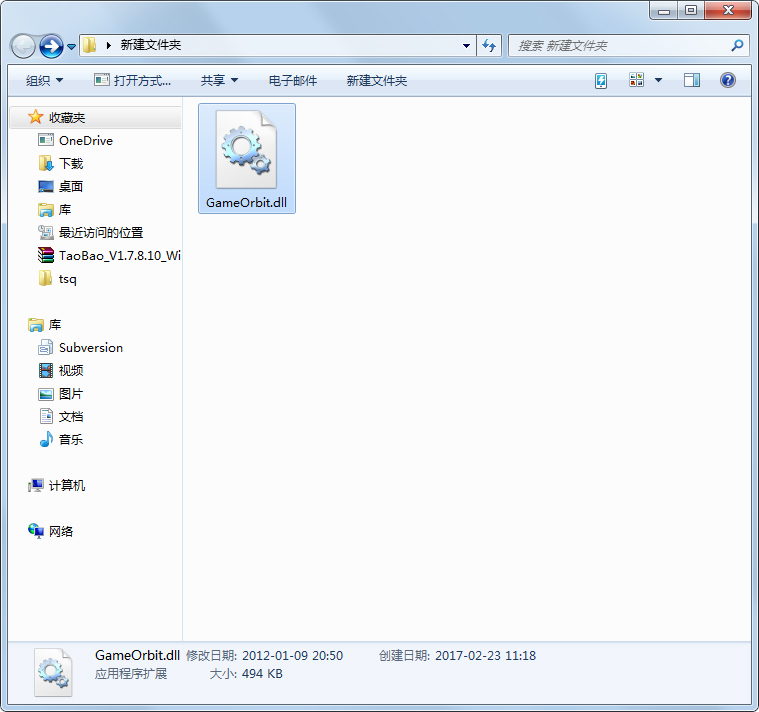Toggle the preview pane
Viewport: 759px width, 712px height.
[692, 80]
